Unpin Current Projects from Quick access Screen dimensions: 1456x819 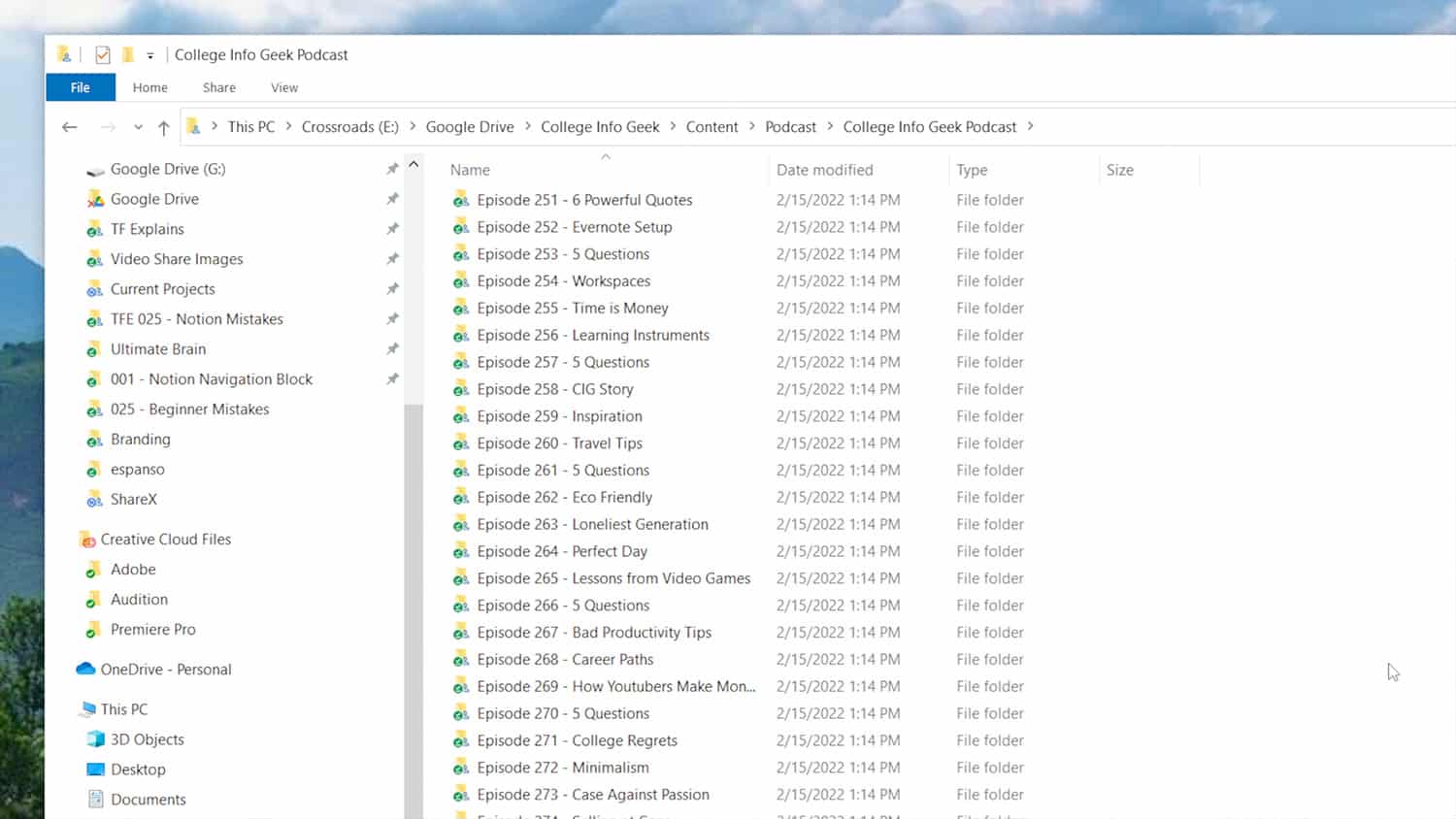pyautogui.click(x=392, y=288)
